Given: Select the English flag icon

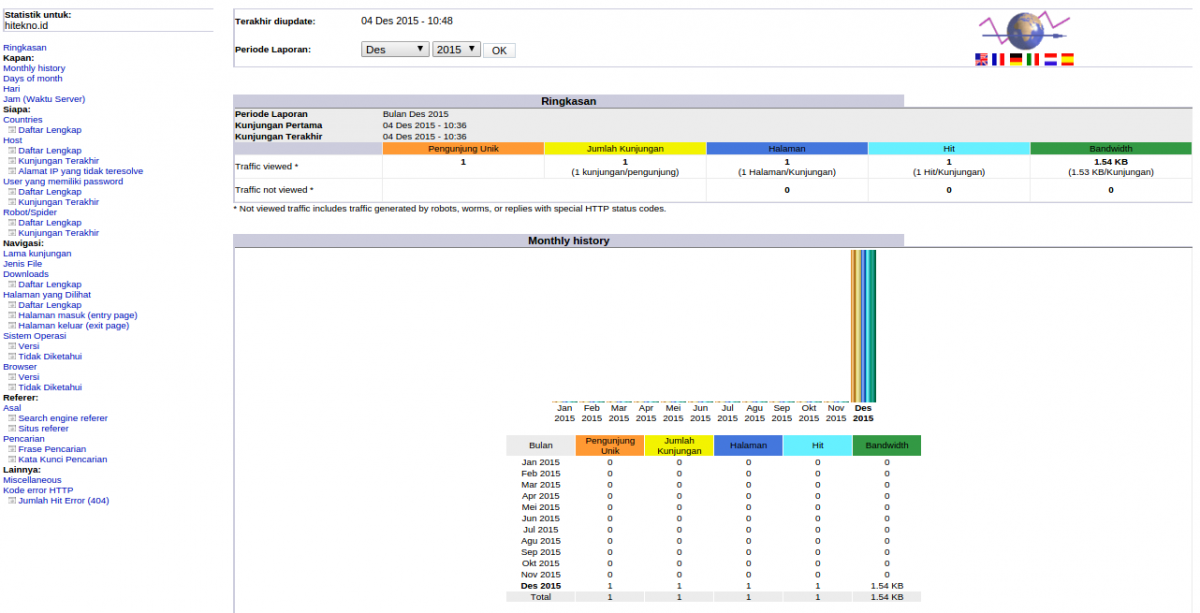Looking at the screenshot, I should click(980, 59).
